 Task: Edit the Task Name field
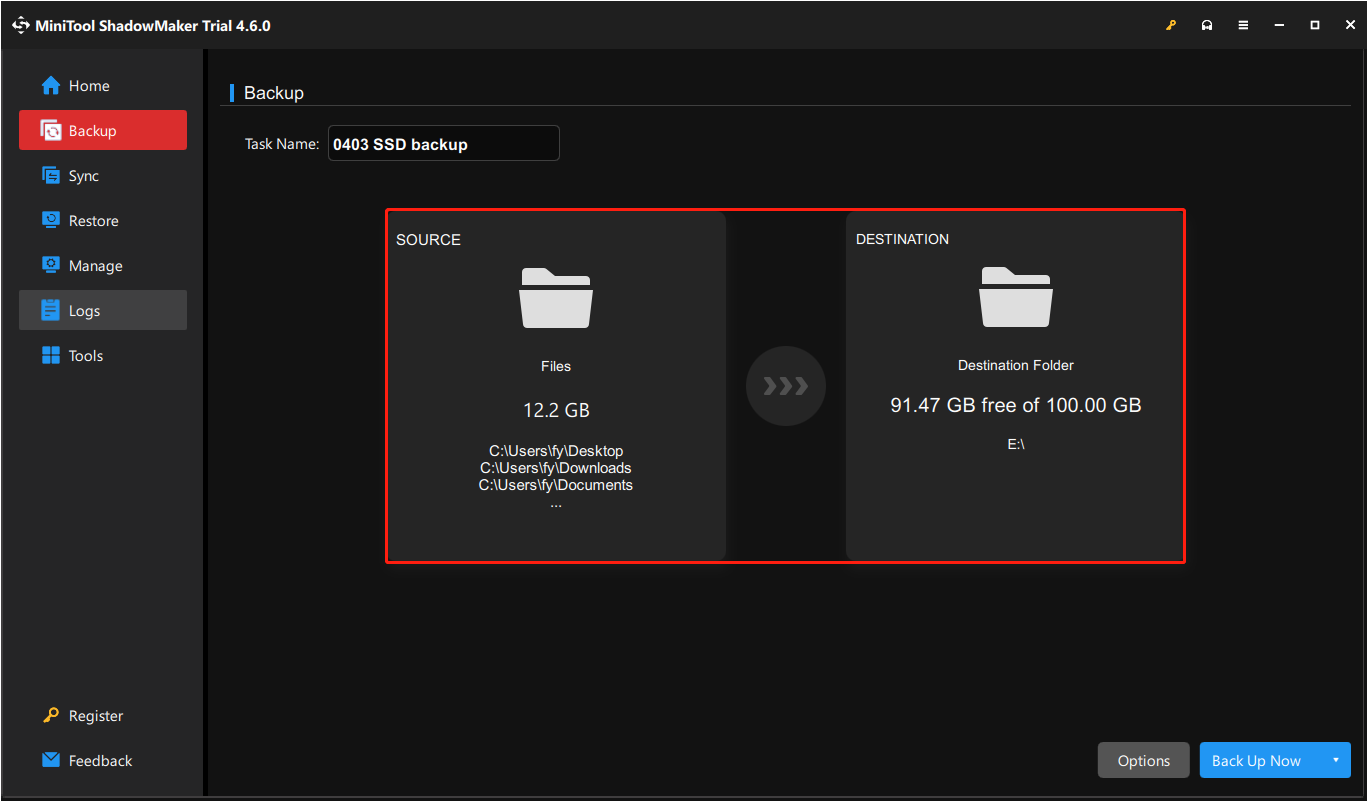[443, 143]
